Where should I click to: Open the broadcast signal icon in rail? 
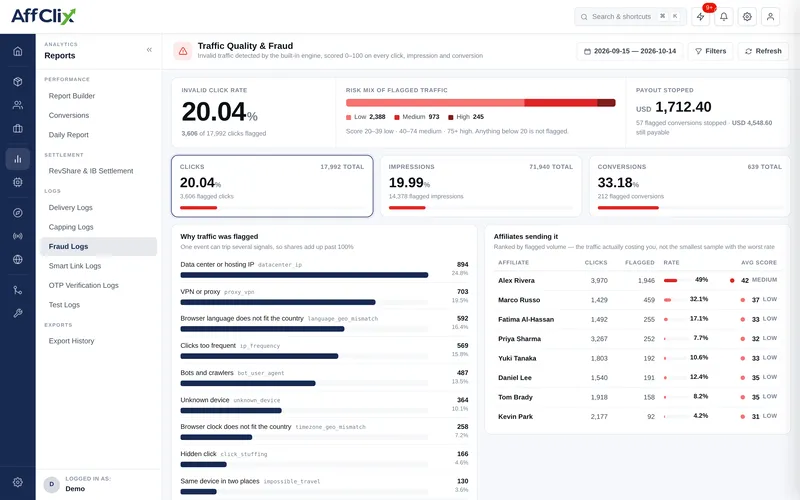coord(18,236)
